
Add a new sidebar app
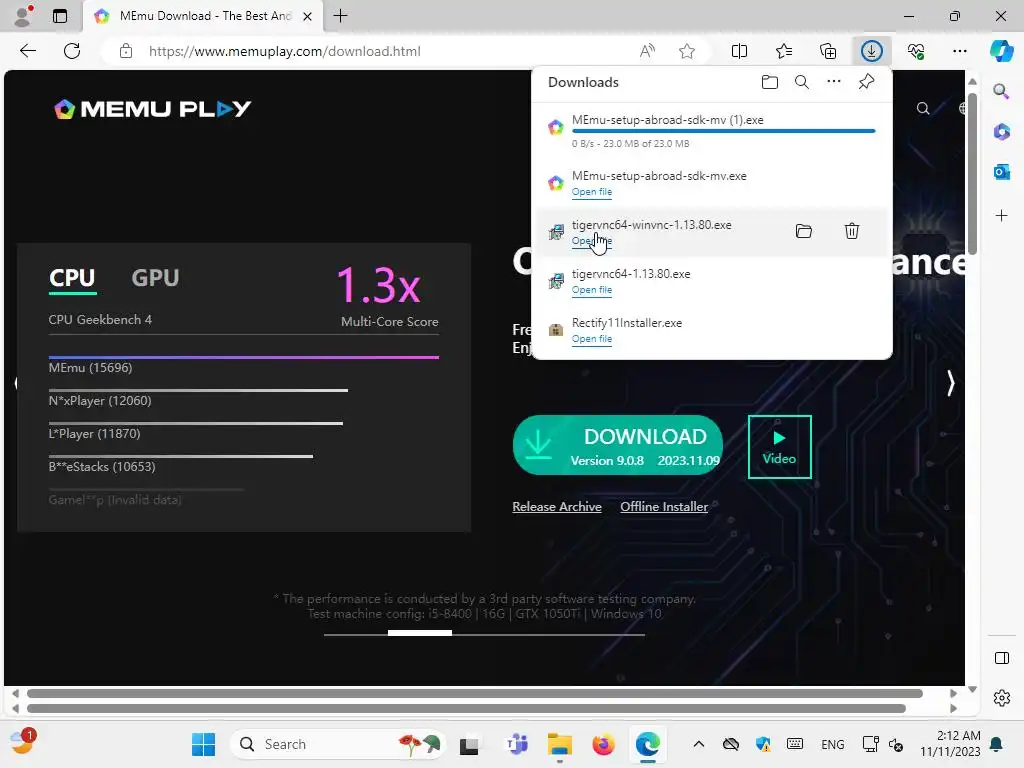[1001, 216]
